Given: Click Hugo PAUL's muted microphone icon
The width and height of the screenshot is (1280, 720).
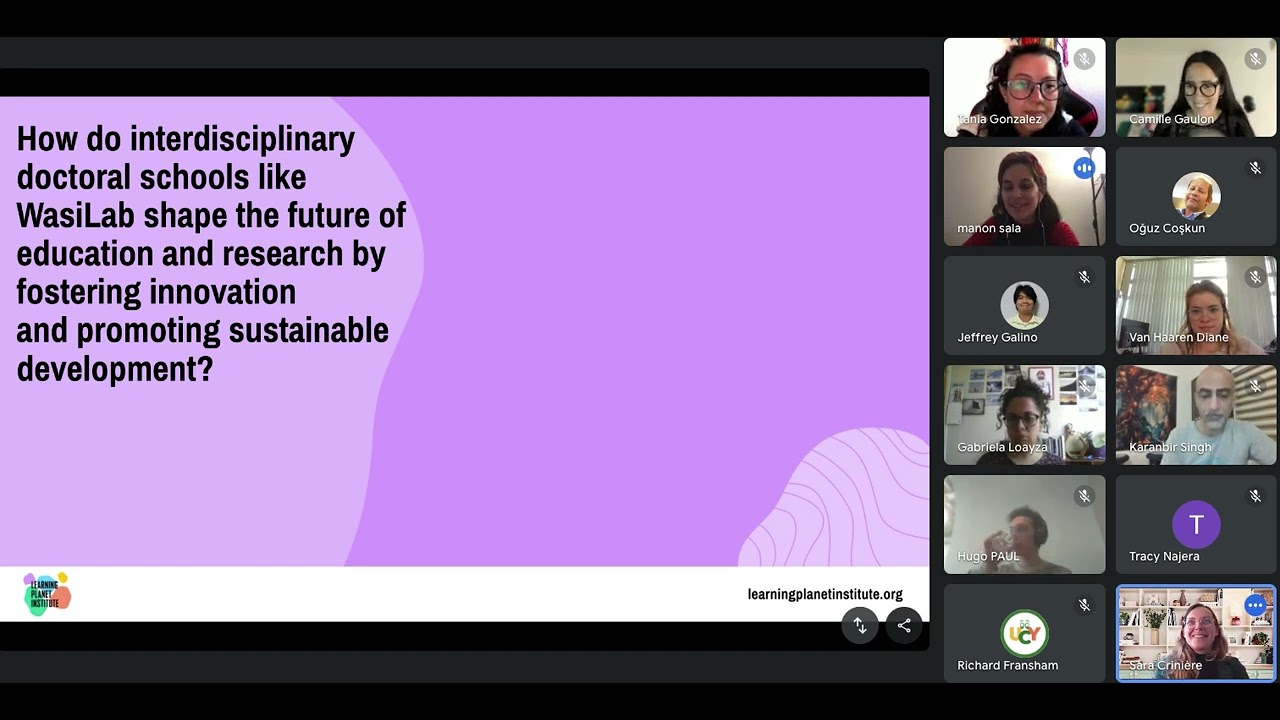Looking at the screenshot, I should click(1084, 496).
